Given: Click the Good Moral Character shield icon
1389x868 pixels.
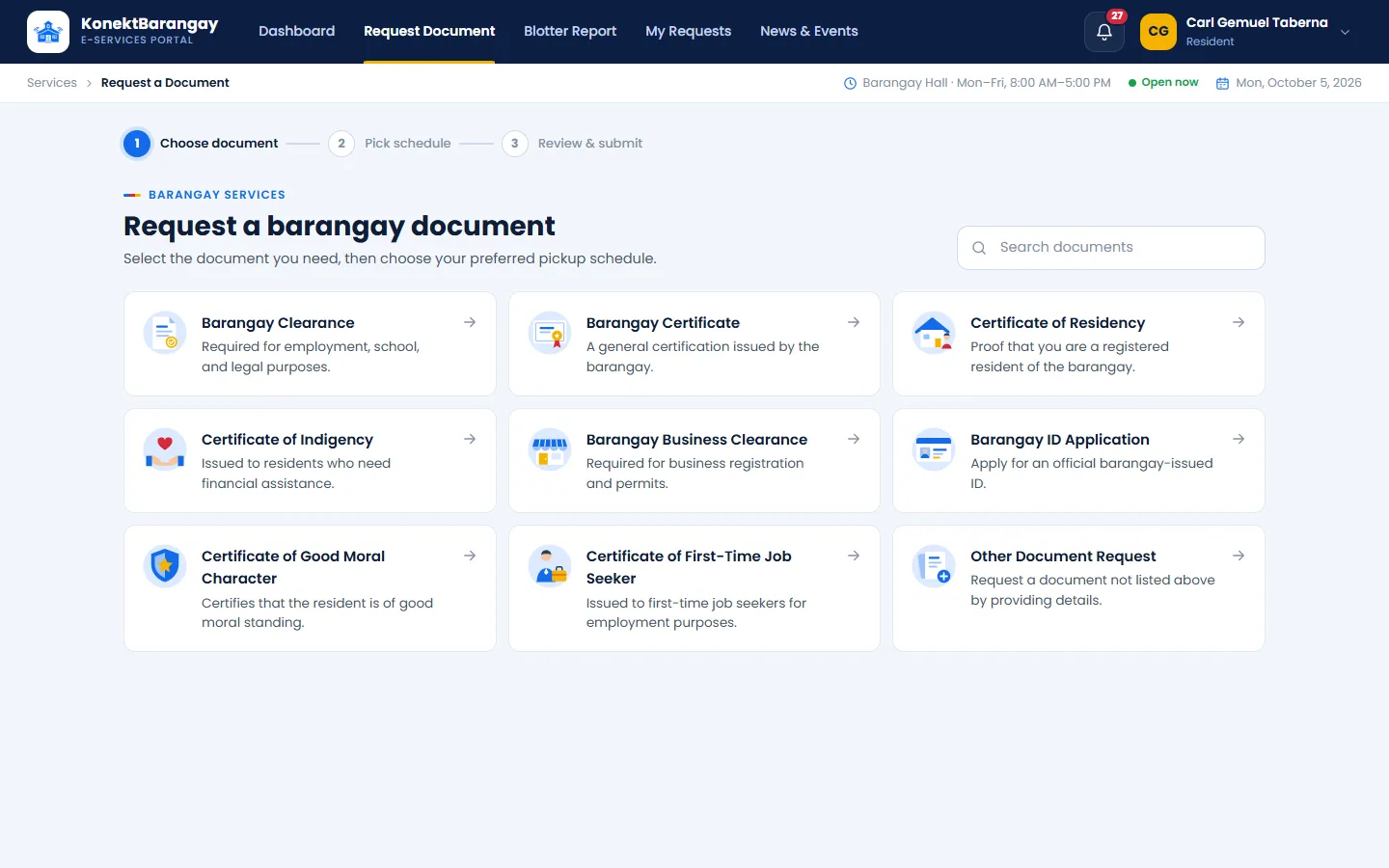Looking at the screenshot, I should [x=165, y=567].
